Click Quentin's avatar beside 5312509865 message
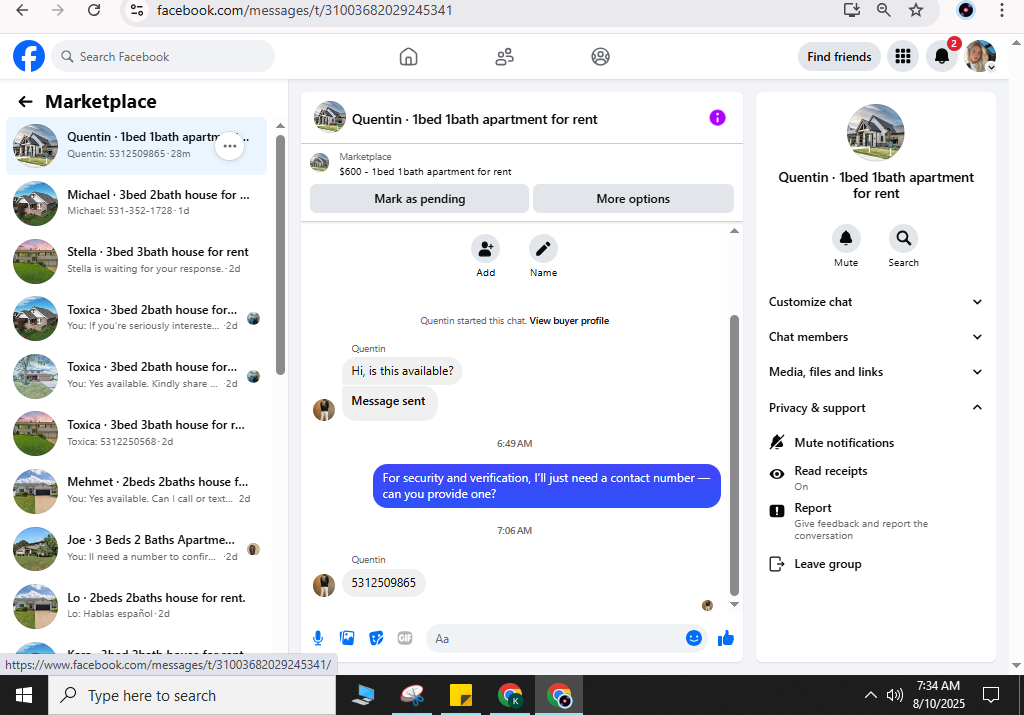This screenshot has height=715, width=1024. (x=324, y=585)
